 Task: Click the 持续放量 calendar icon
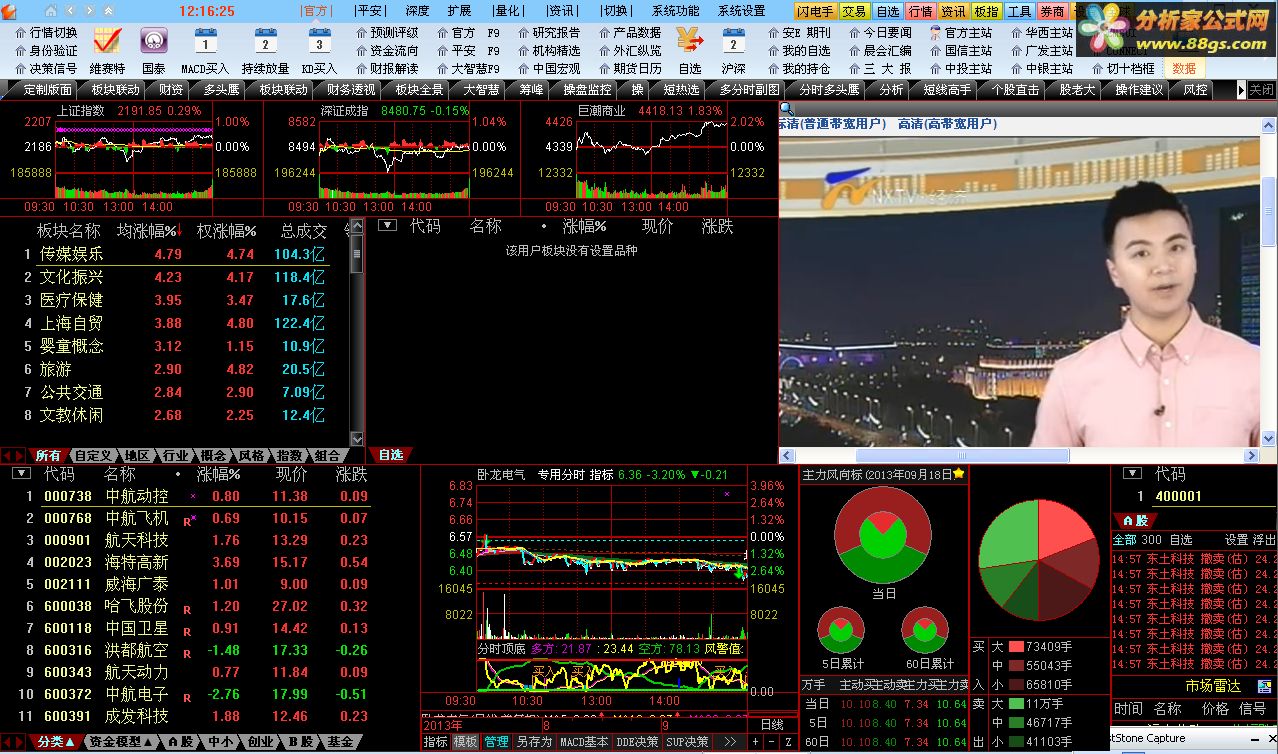coord(265,41)
